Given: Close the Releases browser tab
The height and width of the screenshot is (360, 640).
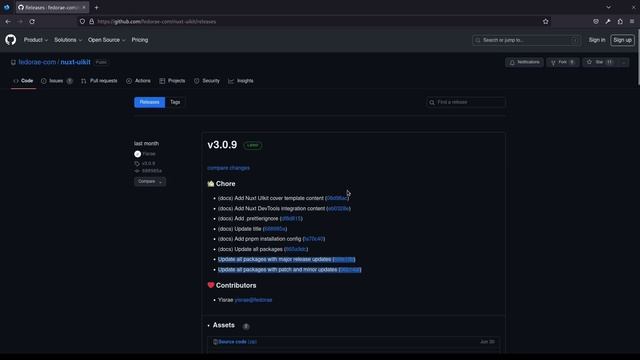Looking at the screenshot, I should click(84, 7).
